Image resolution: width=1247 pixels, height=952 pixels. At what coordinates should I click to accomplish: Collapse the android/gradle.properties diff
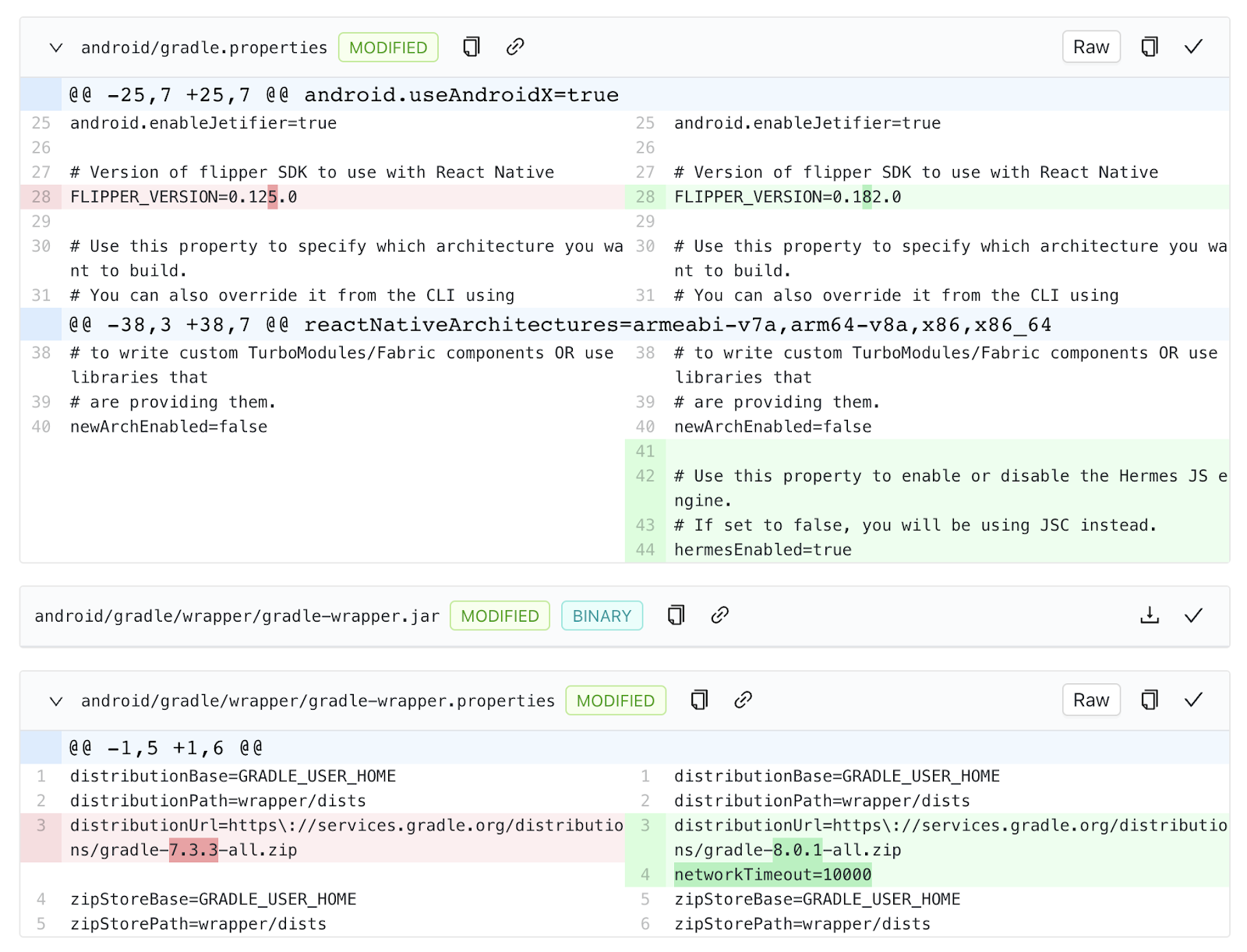coord(56,48)
